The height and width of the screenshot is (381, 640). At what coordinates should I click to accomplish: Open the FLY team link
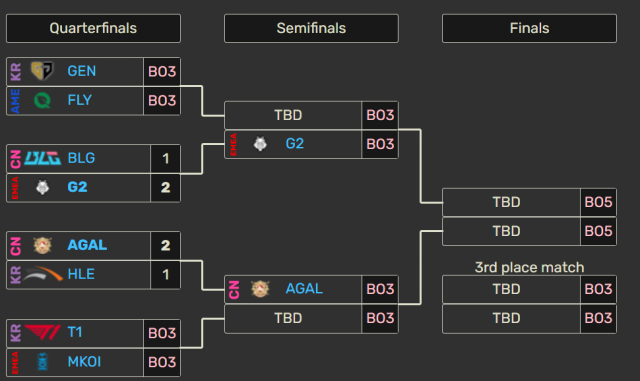pyautogui.click(x=80, y=100)
